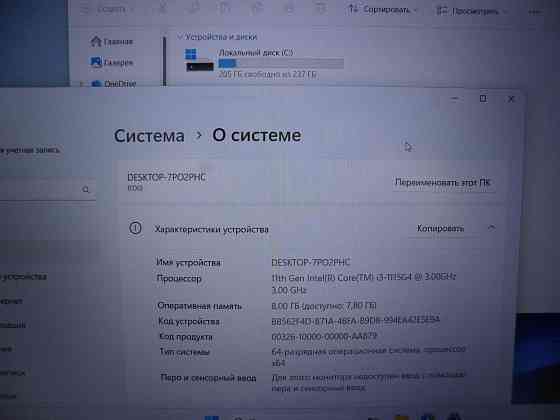Click the DESKTOP-7PO2PHC name at top card
This screenshot has width=560, height=420.
pyautogui.click(x=166, y=177)
